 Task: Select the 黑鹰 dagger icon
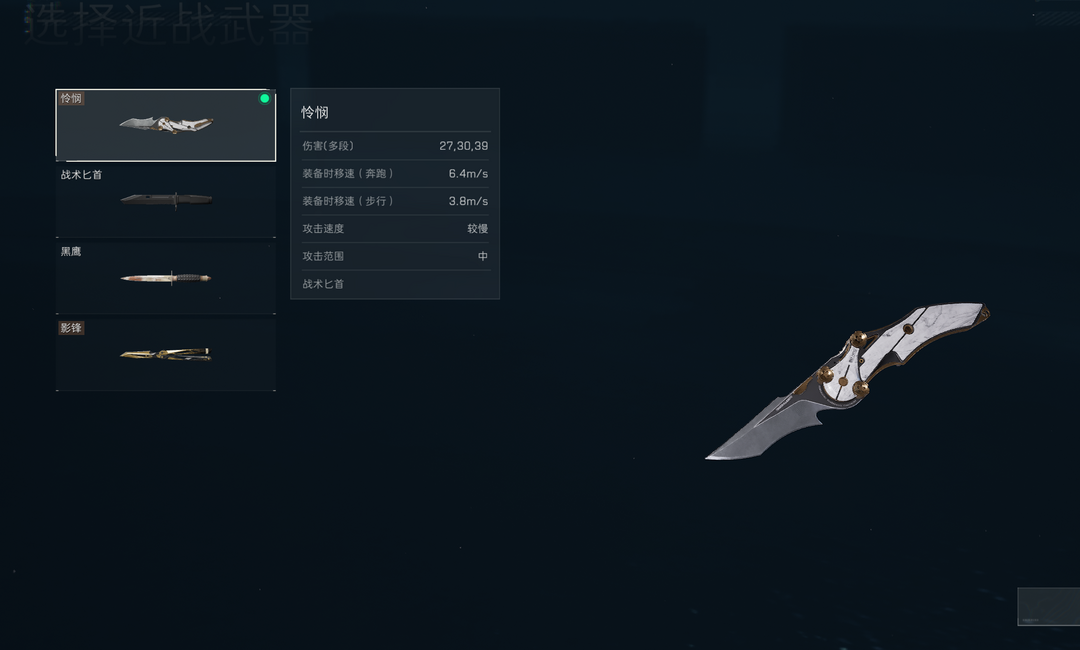(166, 277)
